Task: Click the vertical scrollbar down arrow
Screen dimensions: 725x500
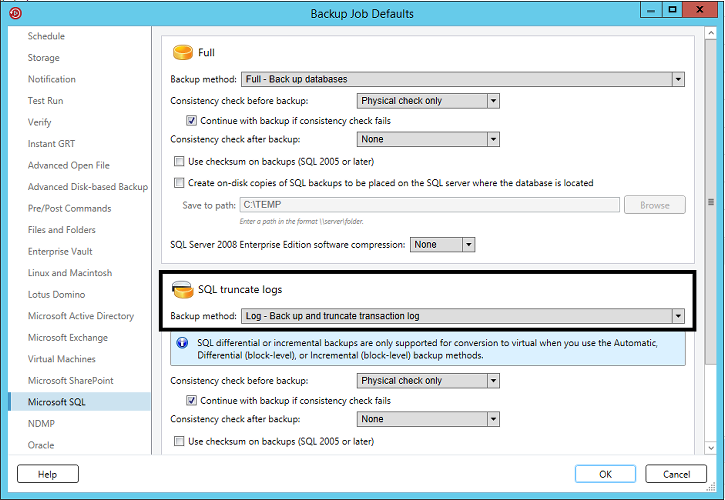Action: (711, 447)
